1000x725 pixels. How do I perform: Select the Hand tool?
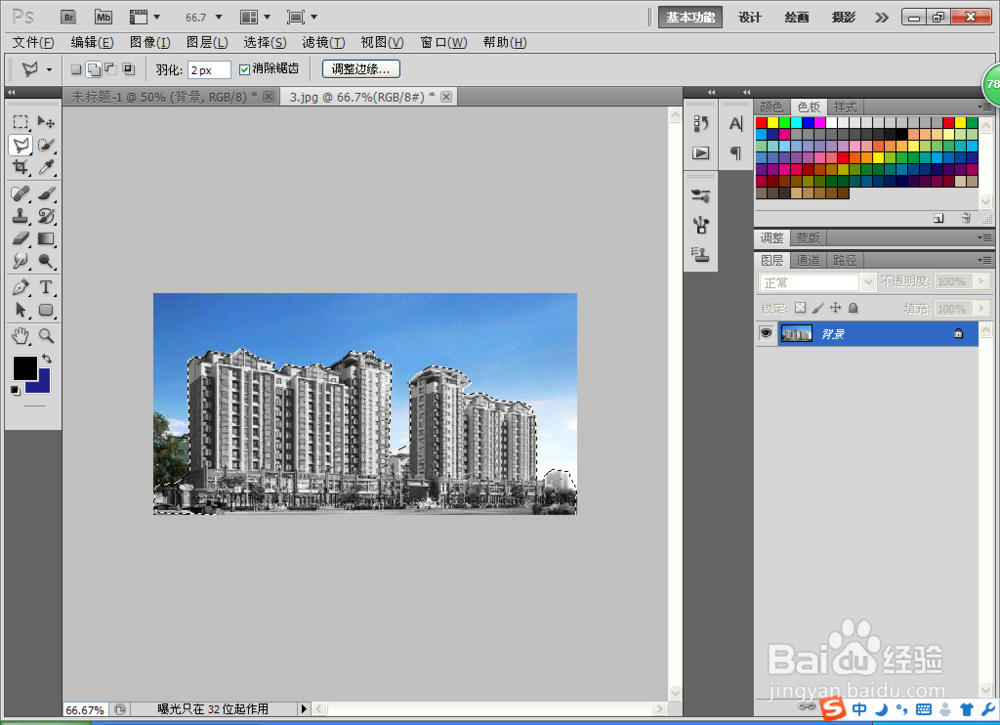20,335
